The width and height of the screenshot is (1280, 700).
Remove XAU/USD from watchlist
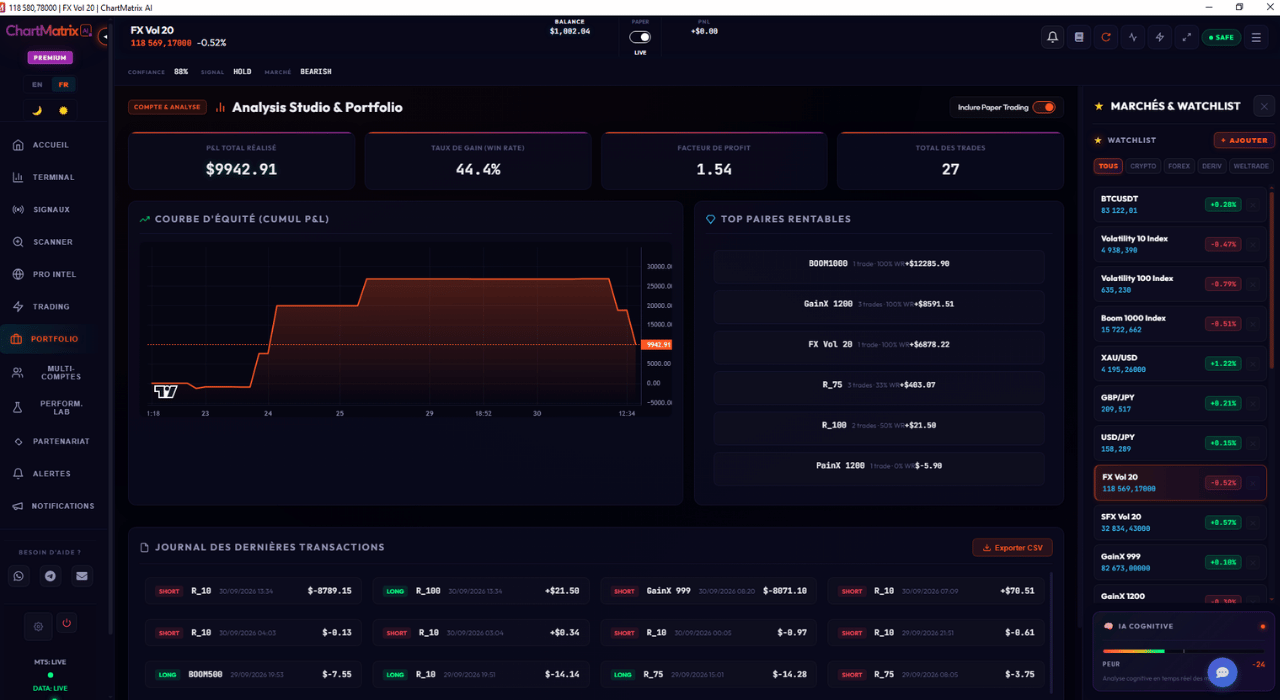click(x=1253, y=363)
